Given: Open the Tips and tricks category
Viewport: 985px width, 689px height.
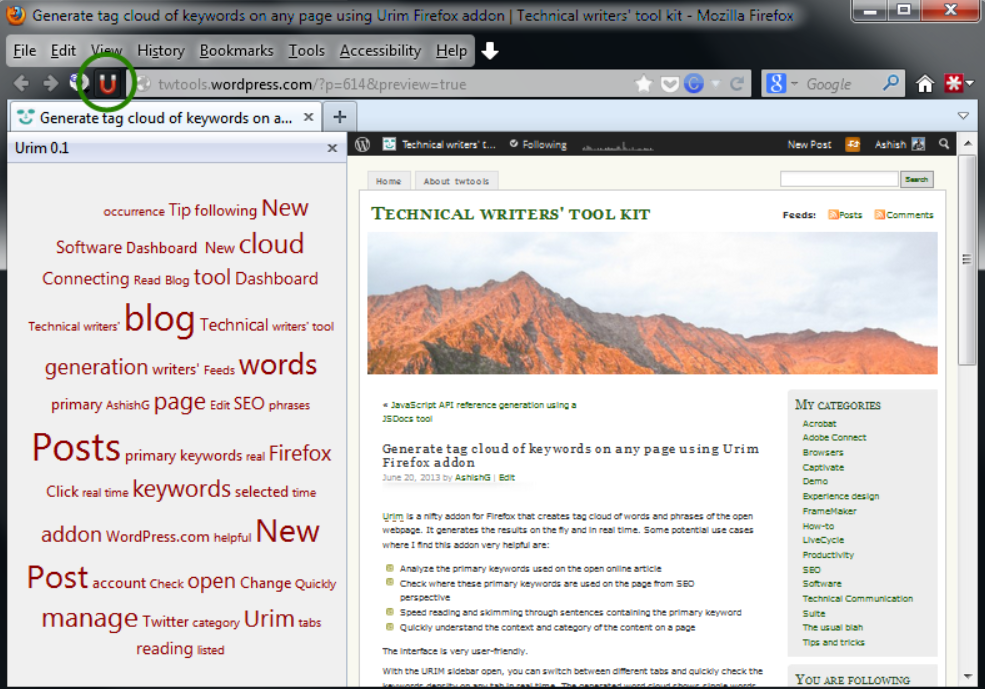Looking at the screenshot, I should pos(833,642).
